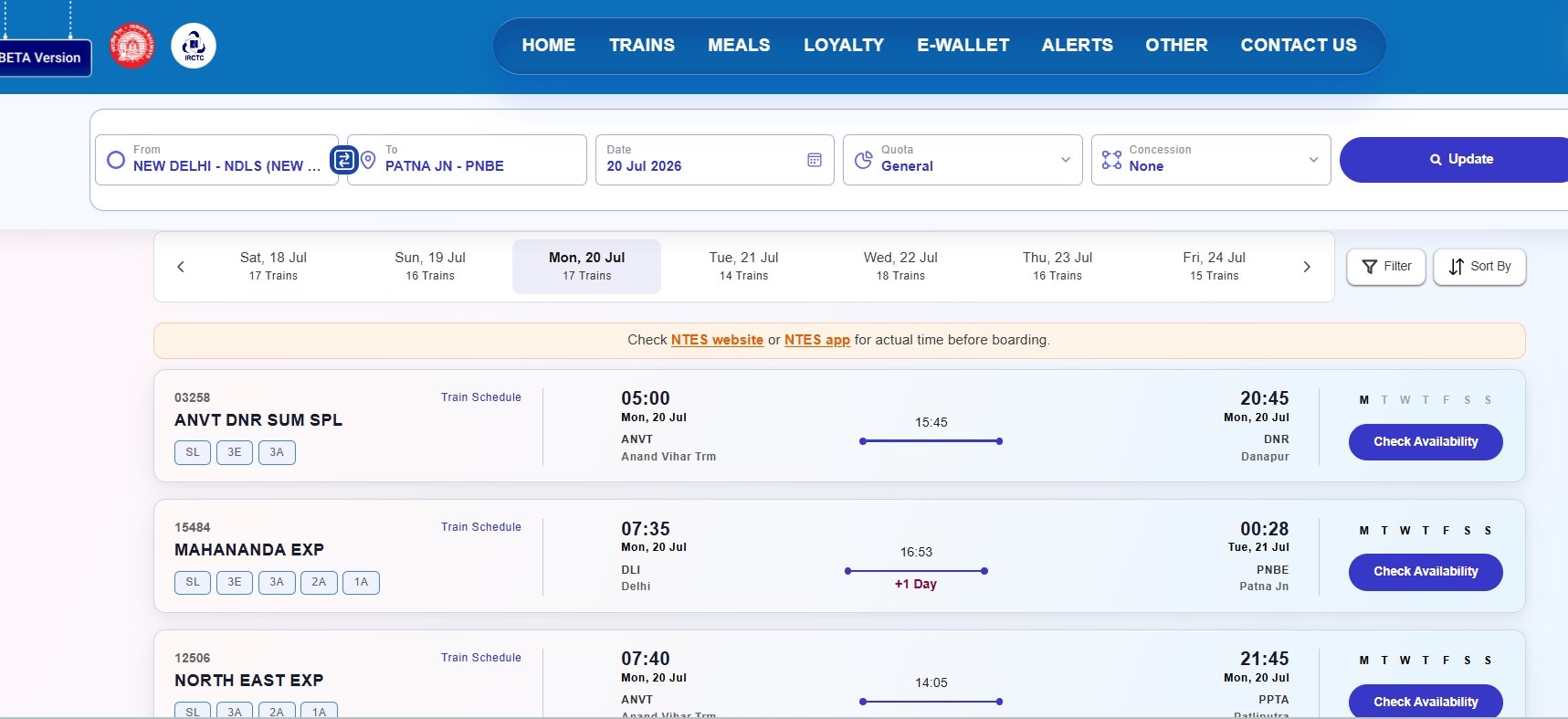1568x719 pixels.
Task: Select the Wed, 22 Jul date tab
Action: (901, 267)
